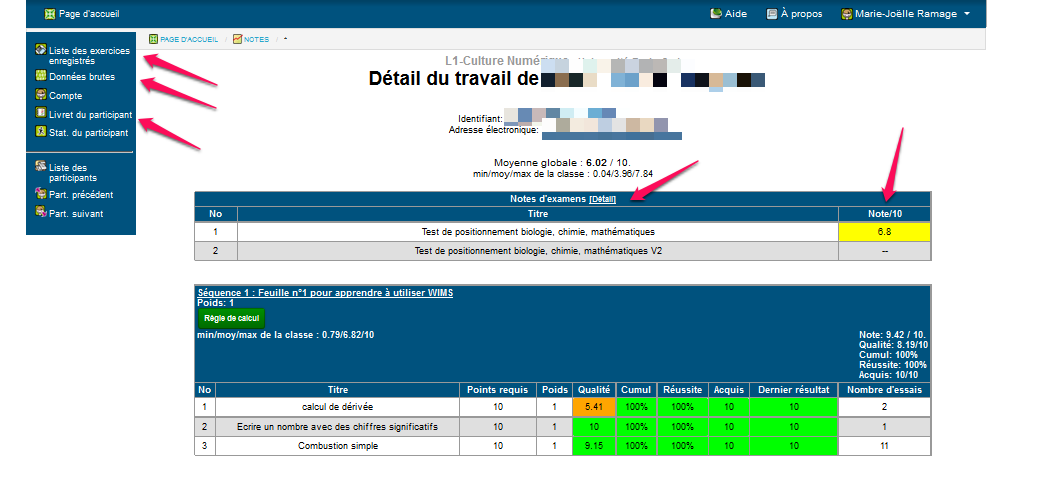Open Données brutes via its sidebar icon

(41, 75)
